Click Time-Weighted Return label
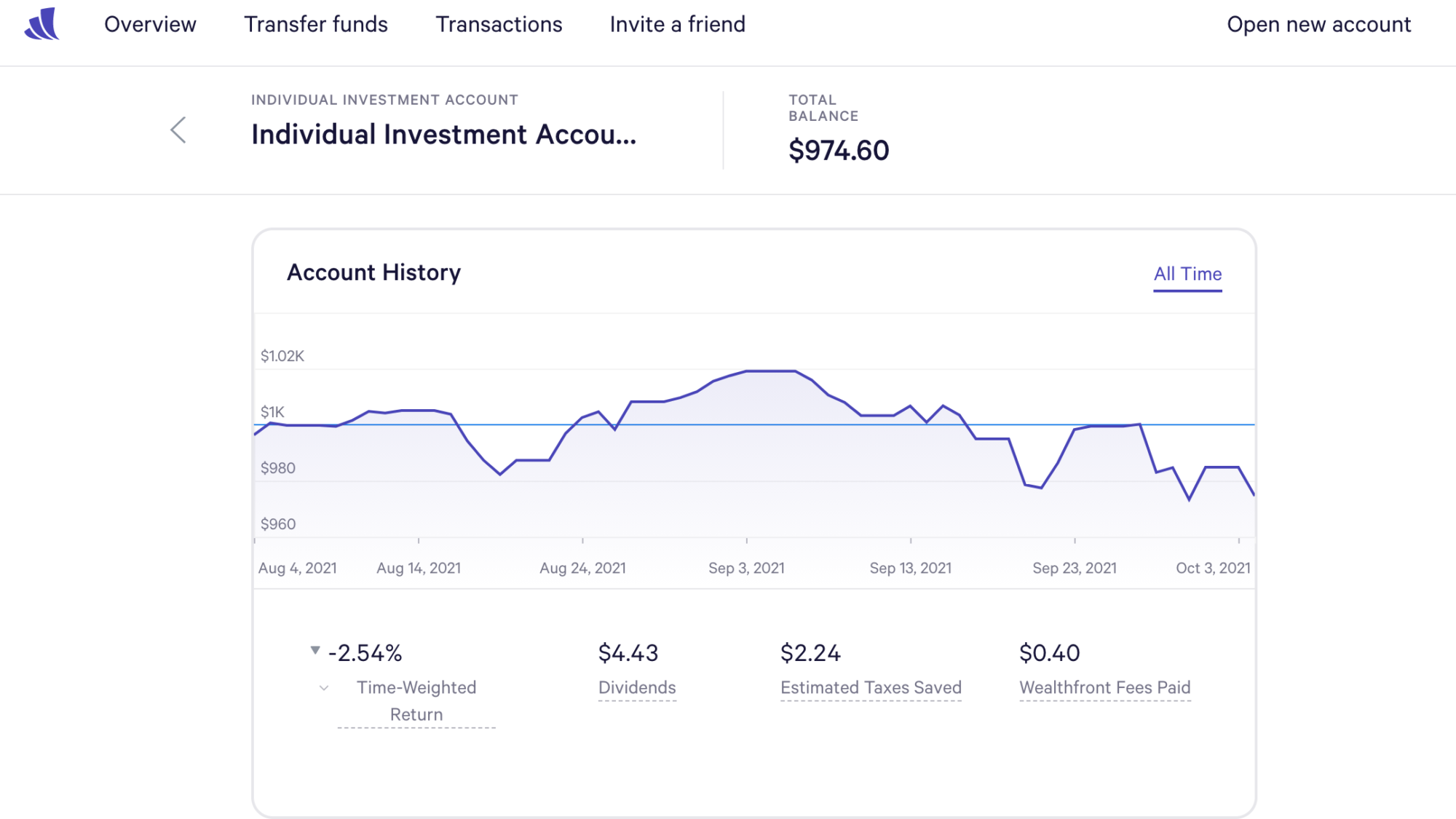 (x=416, y=700)
